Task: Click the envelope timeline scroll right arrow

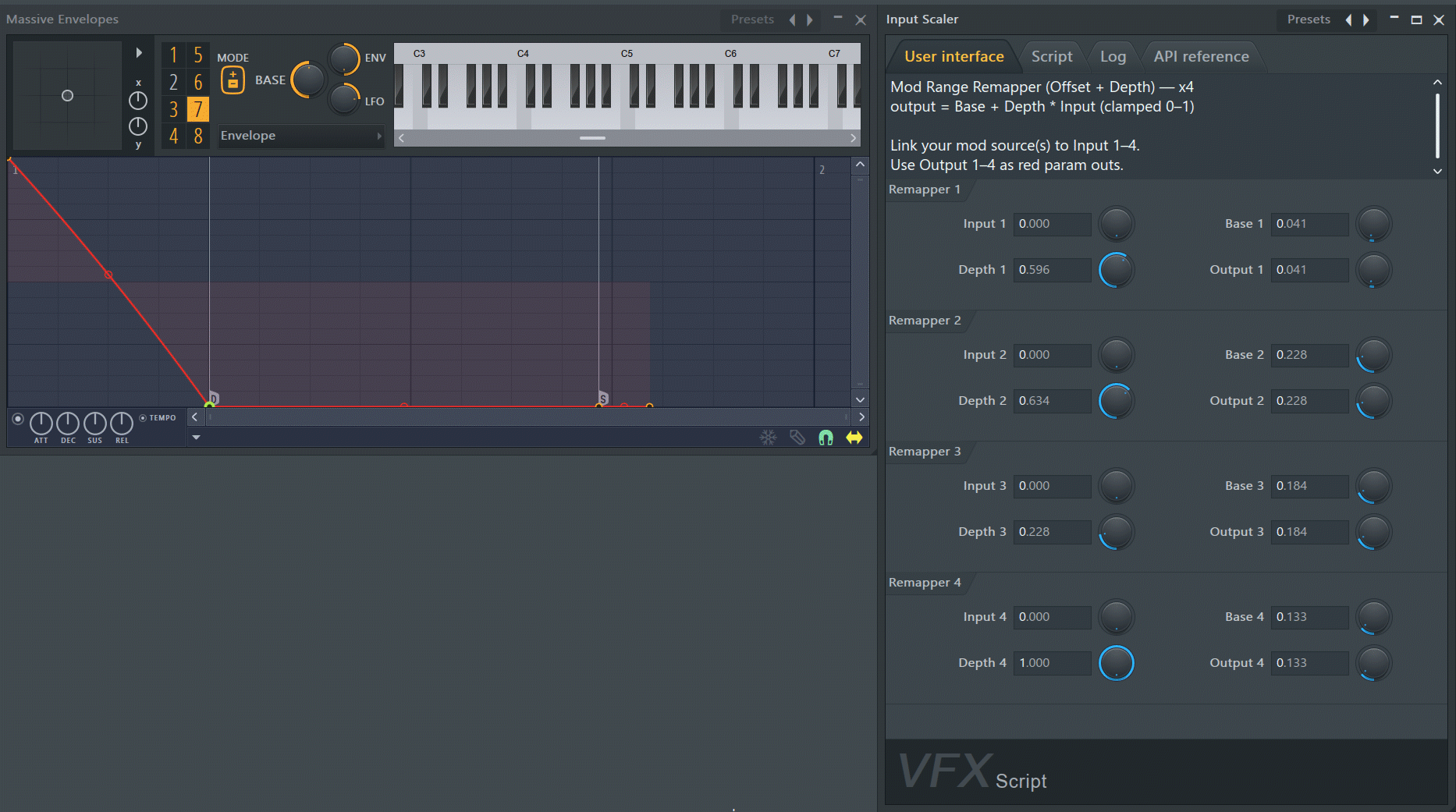Action: point(861,417)
